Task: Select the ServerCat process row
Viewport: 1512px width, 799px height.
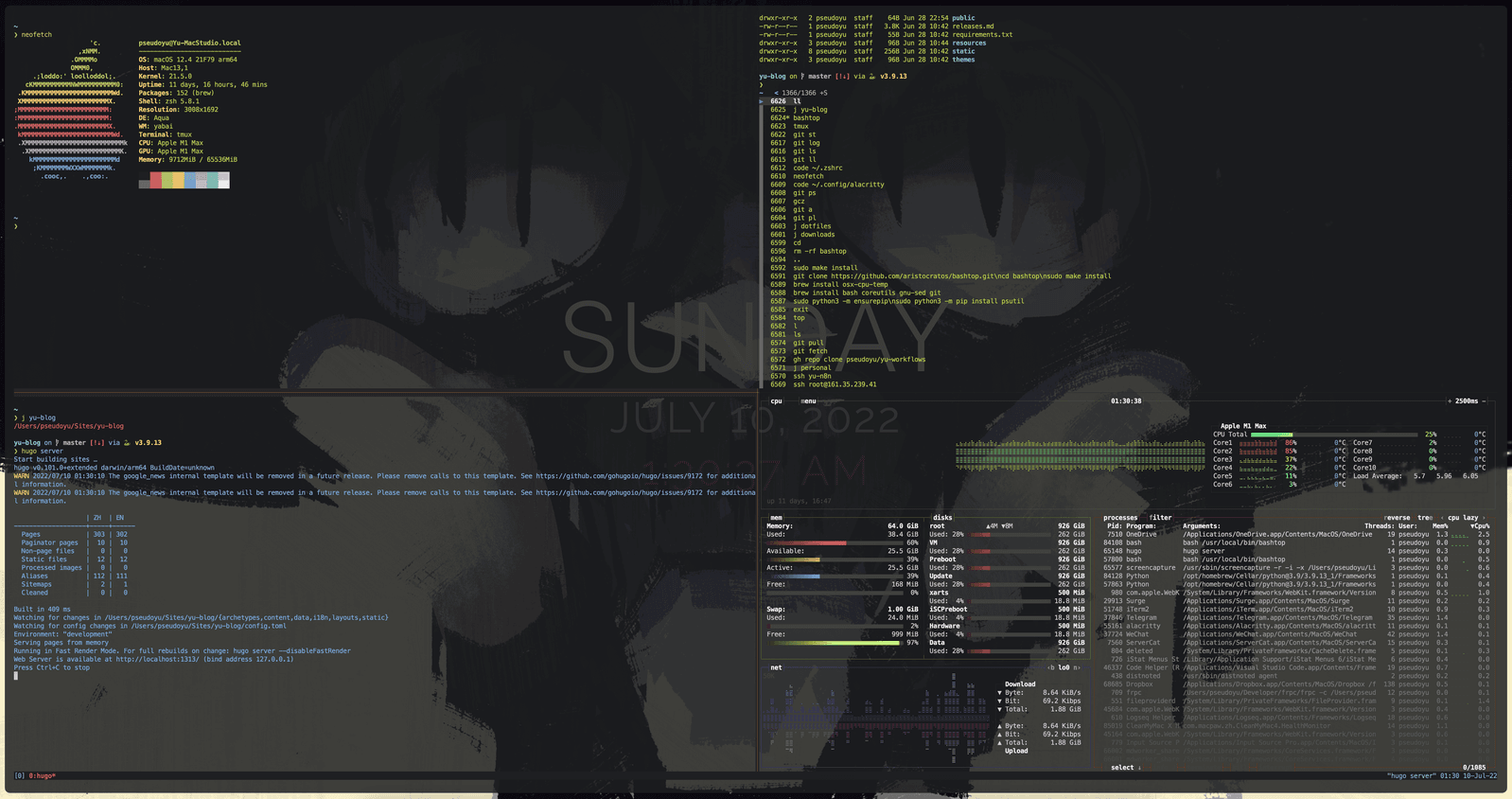Action: pos(1296,643)
